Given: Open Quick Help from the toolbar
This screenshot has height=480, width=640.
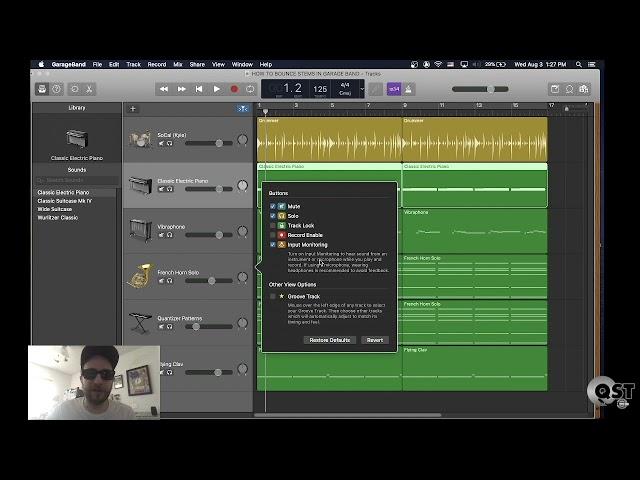Looking at the screenshot, I should (56, 89).
